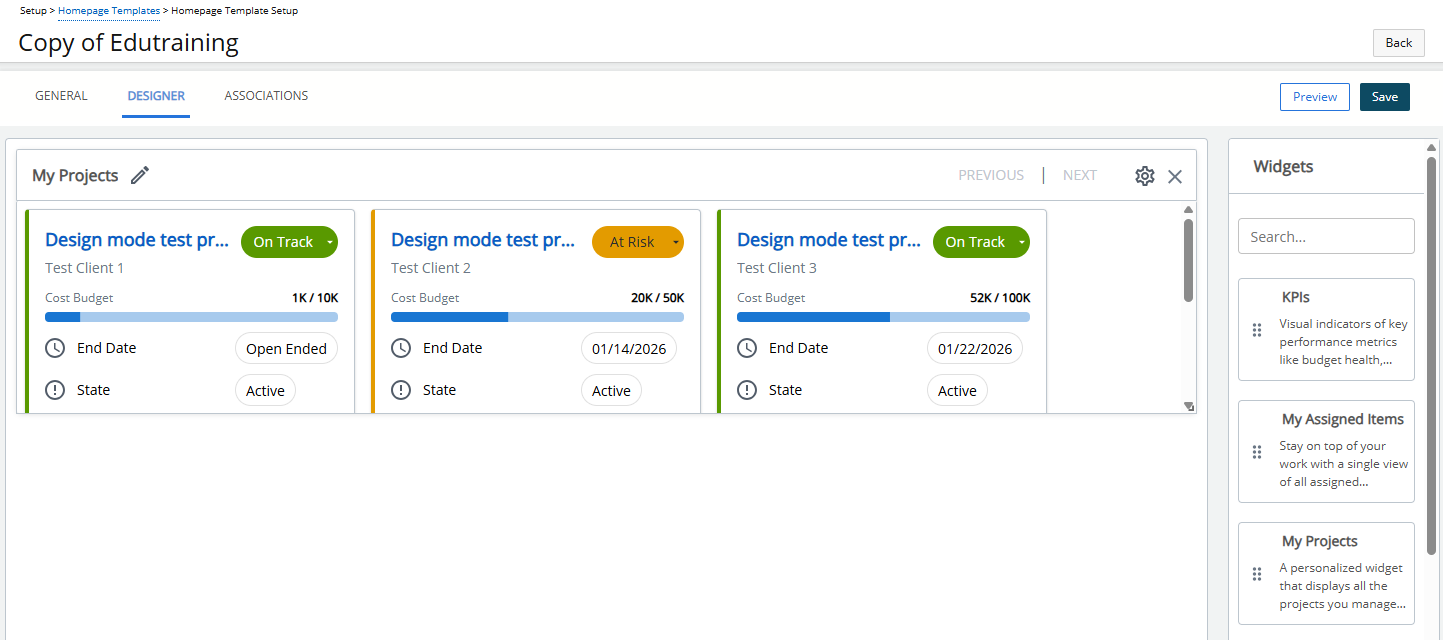Open the Homepage Templates breadcrumb link
The height and width of the screenshot is (640, 1443).
108,10
